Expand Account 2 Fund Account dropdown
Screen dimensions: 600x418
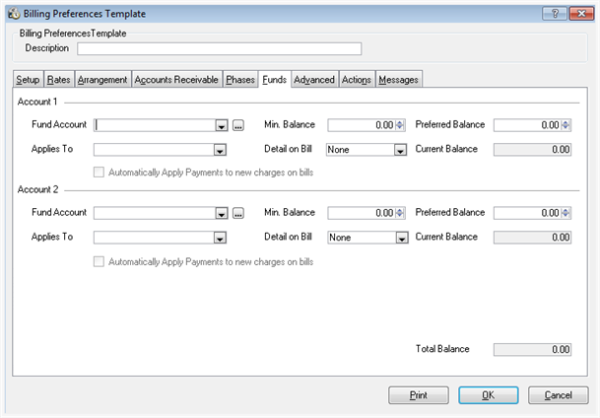tap(222, 213)
